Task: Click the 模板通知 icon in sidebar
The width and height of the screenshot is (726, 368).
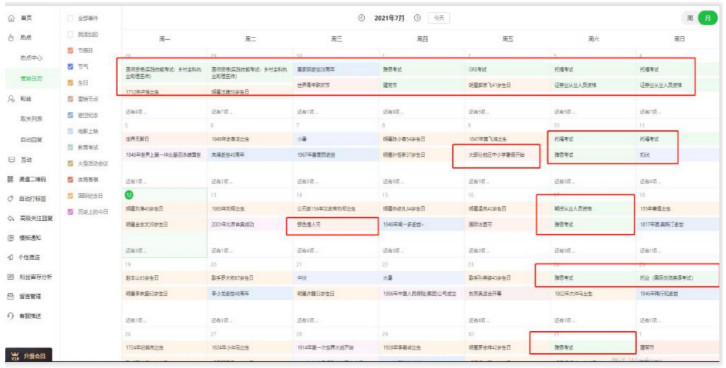Action: (10, 238)
